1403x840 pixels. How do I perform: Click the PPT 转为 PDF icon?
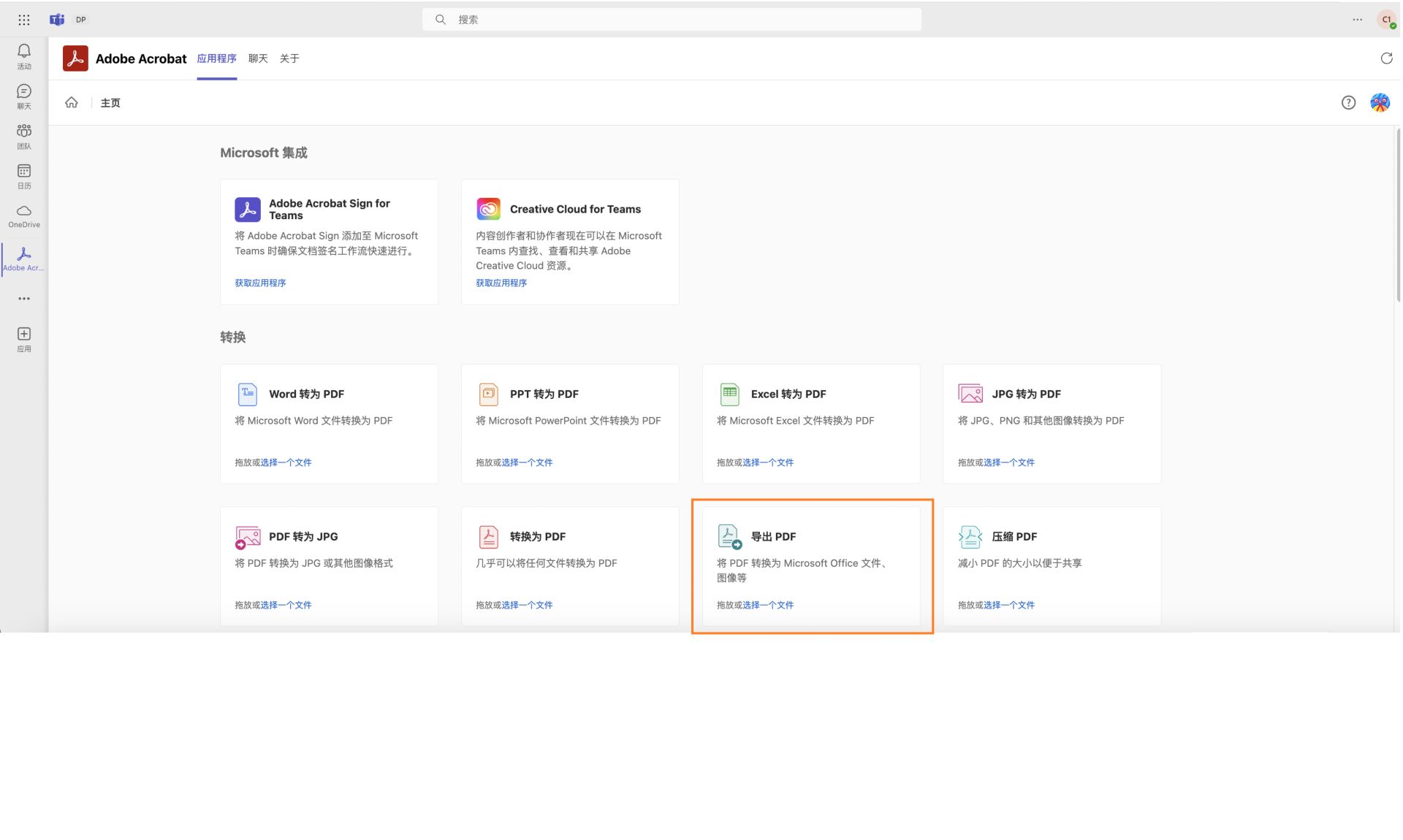pyautogui.click(x=489, y=394)
